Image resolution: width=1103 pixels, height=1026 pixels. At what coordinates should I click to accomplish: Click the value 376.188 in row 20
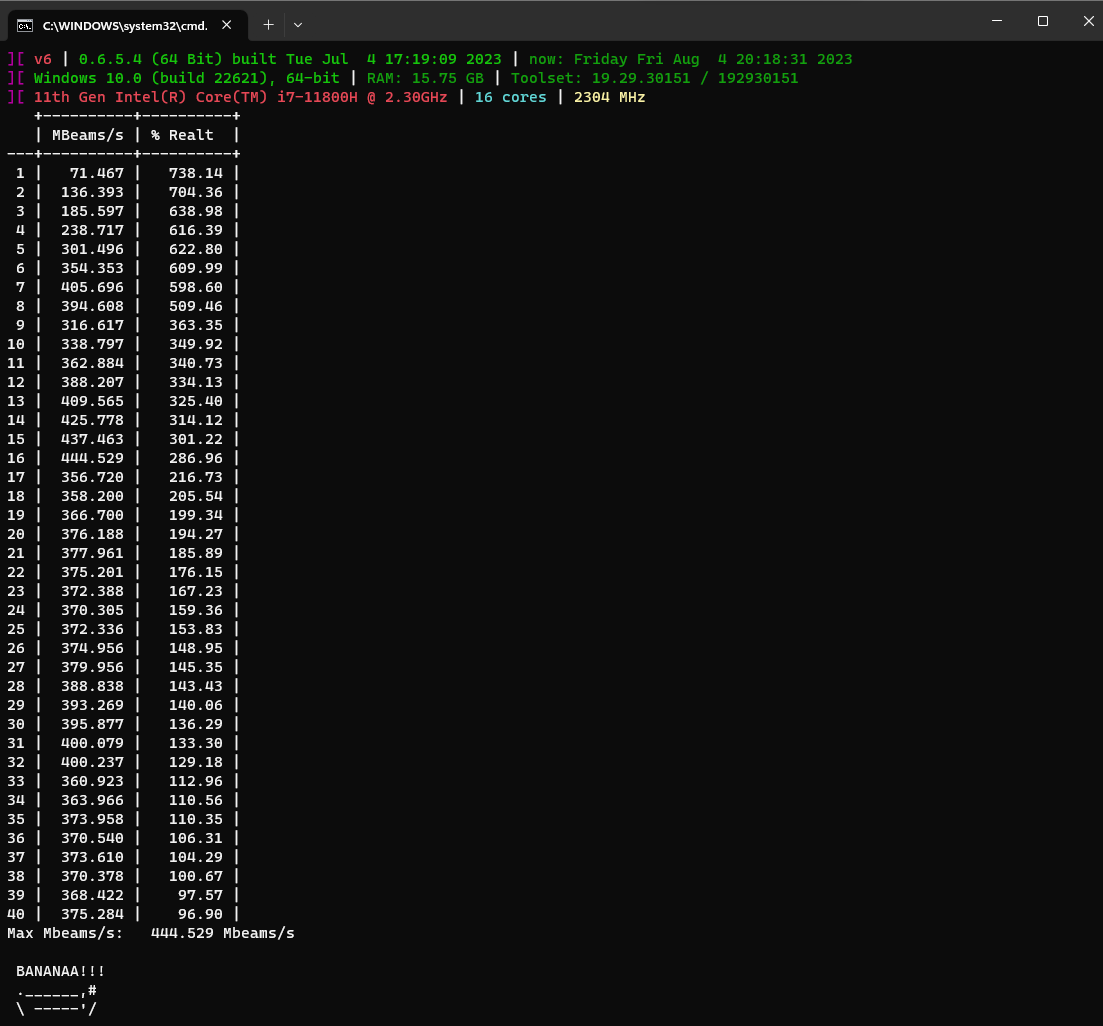tap(92, 534)
